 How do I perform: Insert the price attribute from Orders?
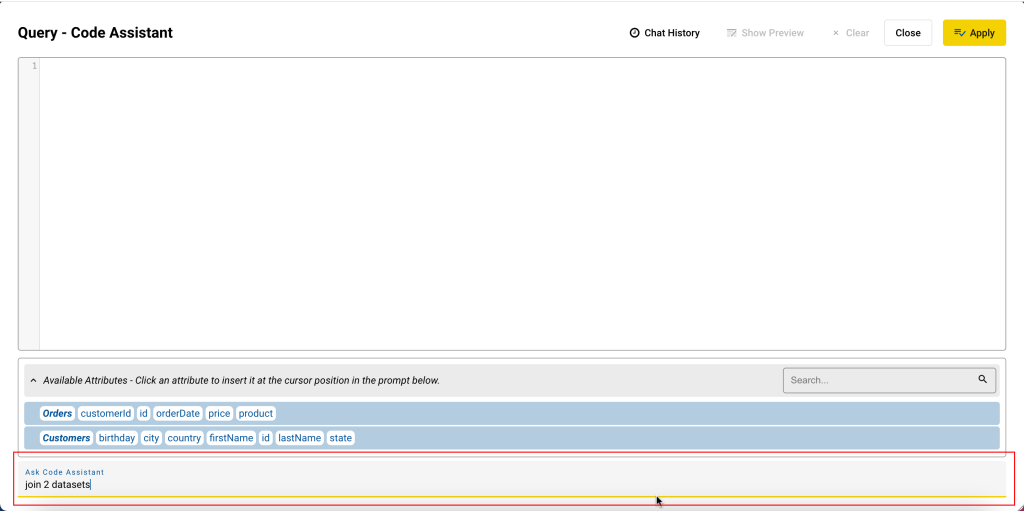219,413
